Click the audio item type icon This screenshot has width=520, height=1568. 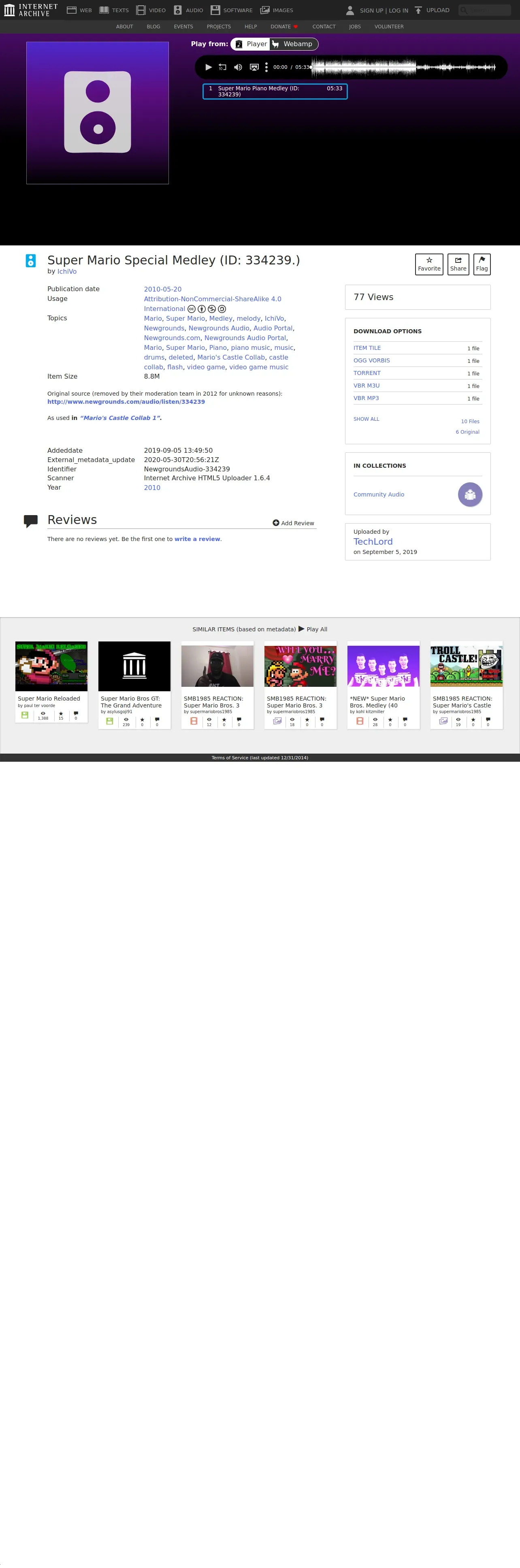(x=30, y=260)
